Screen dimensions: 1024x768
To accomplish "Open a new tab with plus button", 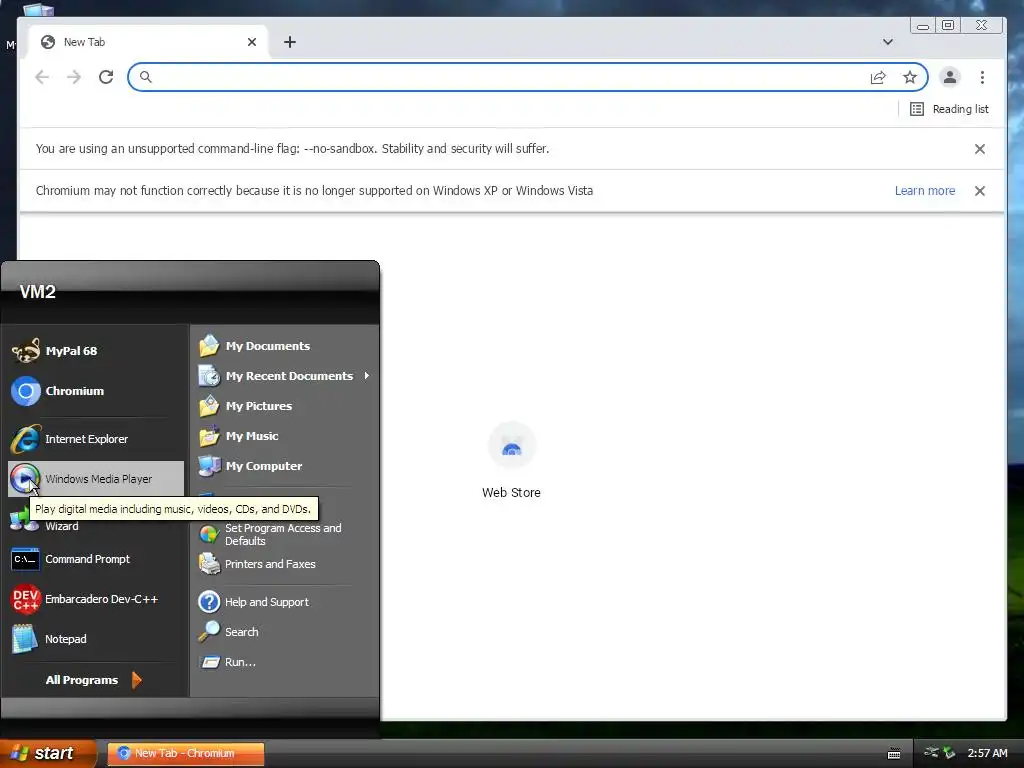I will [290, 42].
